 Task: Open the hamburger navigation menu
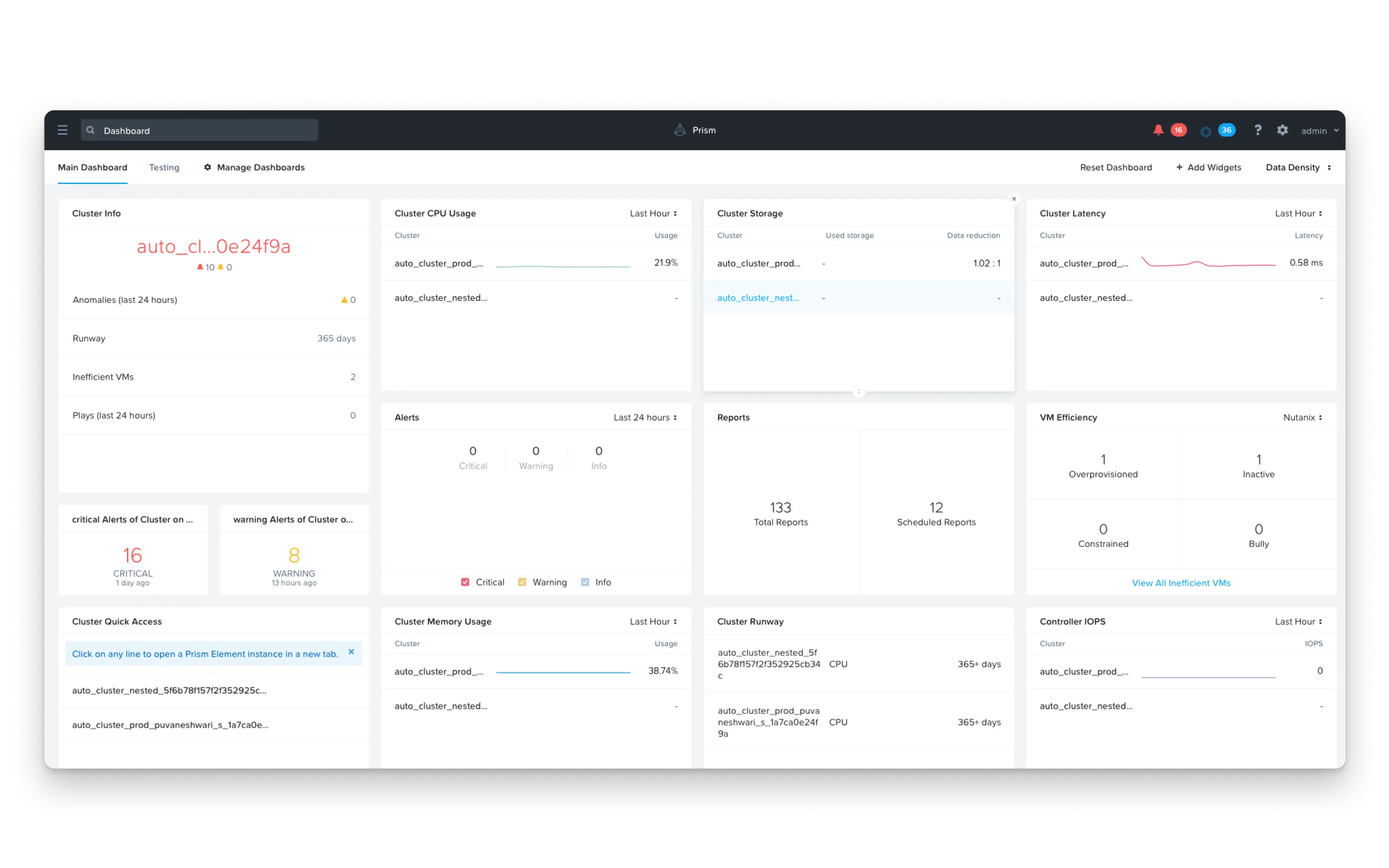coord(62,130)
